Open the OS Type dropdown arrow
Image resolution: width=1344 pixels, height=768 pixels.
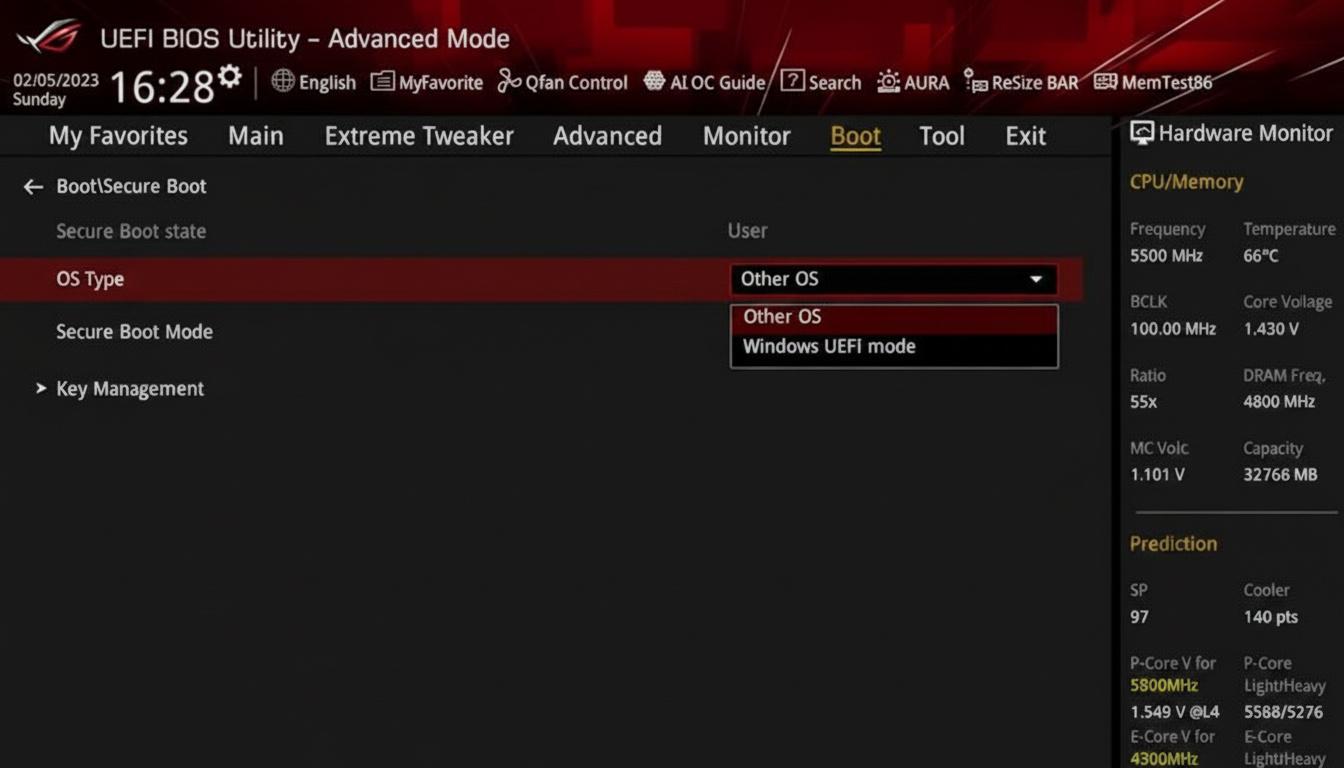(1036, 279)
